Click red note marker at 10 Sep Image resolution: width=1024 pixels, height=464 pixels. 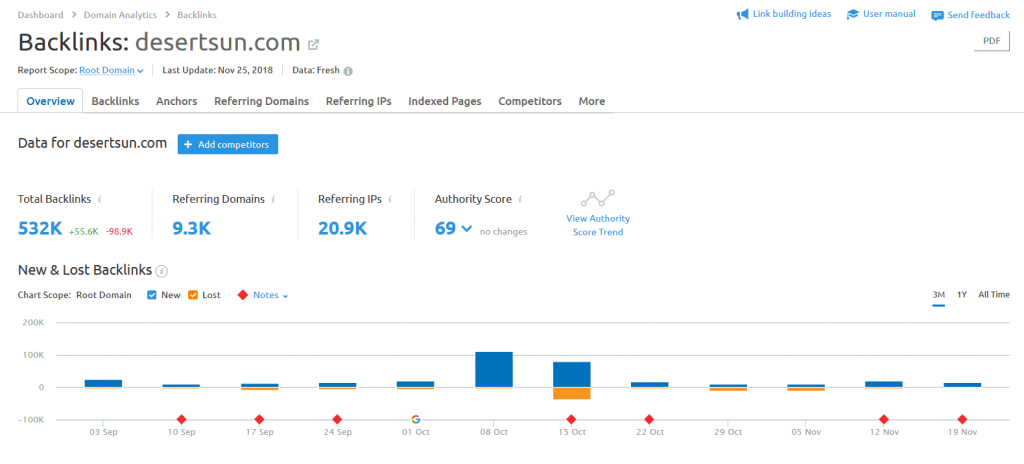[182, 420]
